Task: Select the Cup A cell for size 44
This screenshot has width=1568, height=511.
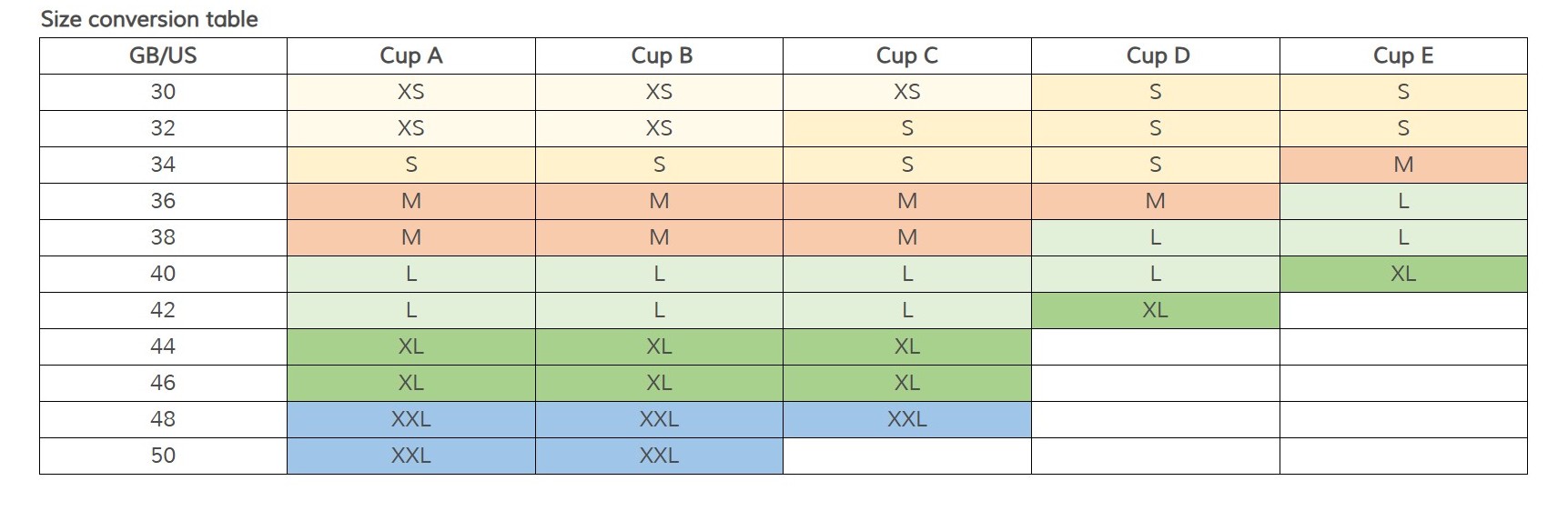Action: [x=410, y=346]
